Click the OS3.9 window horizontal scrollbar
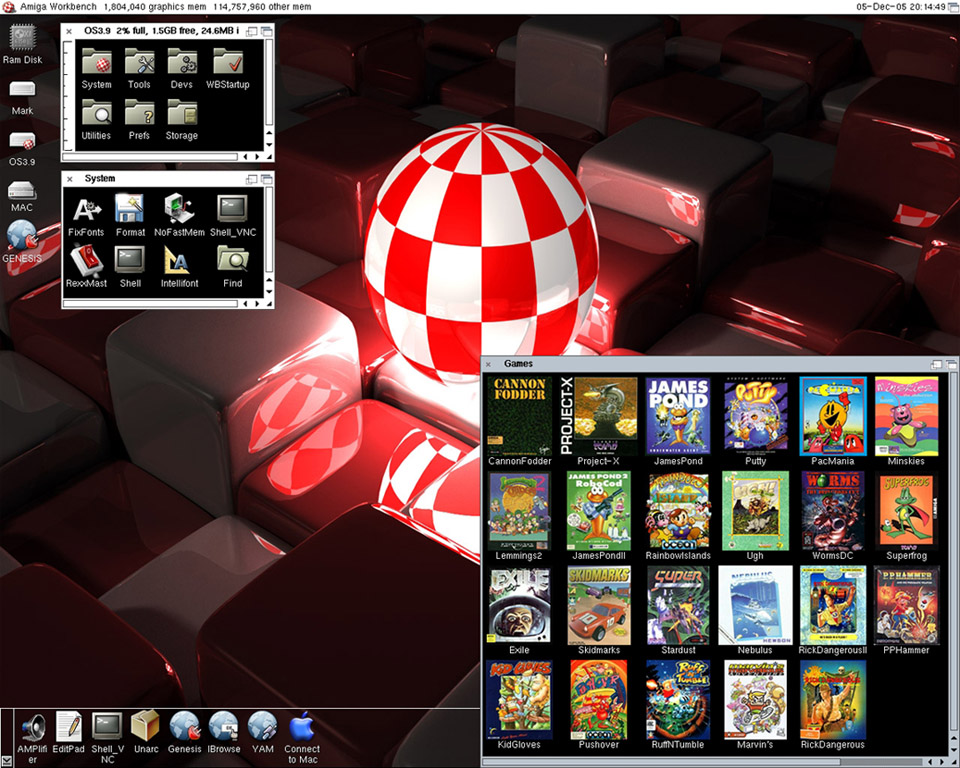 151,157
